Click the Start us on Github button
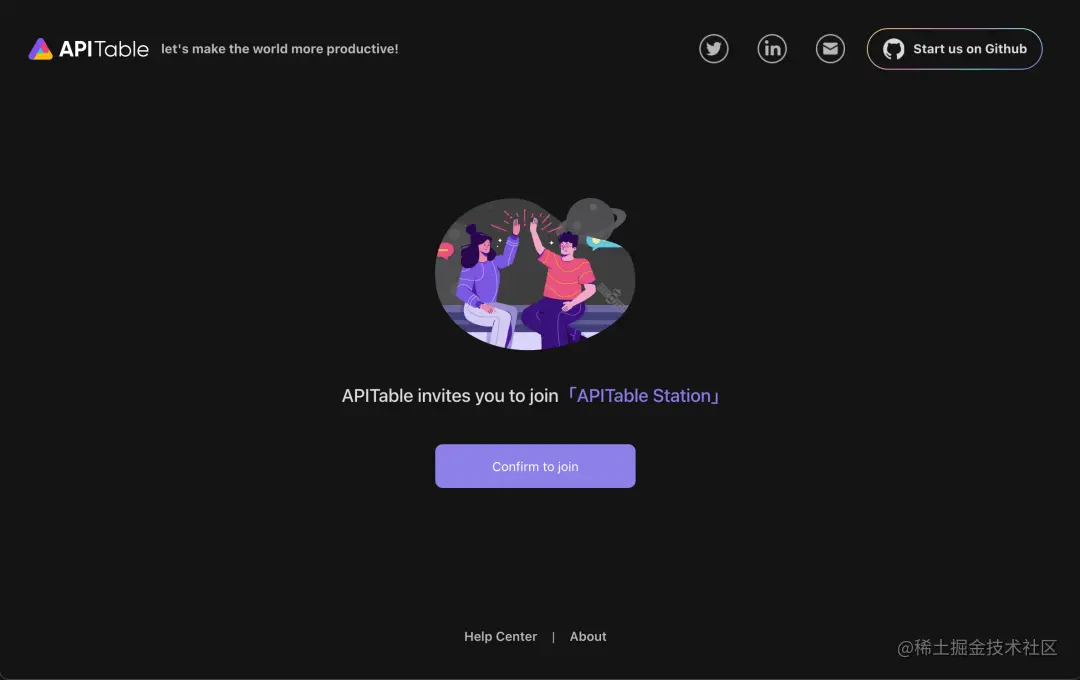 (x=954, y=49)
